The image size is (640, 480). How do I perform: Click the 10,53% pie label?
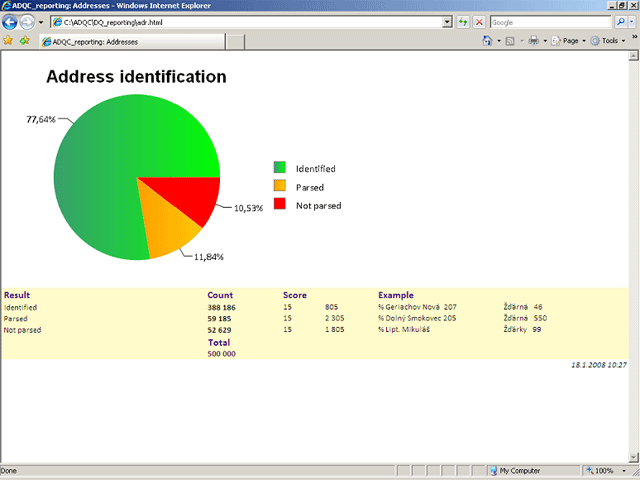[x=248, y=208]
